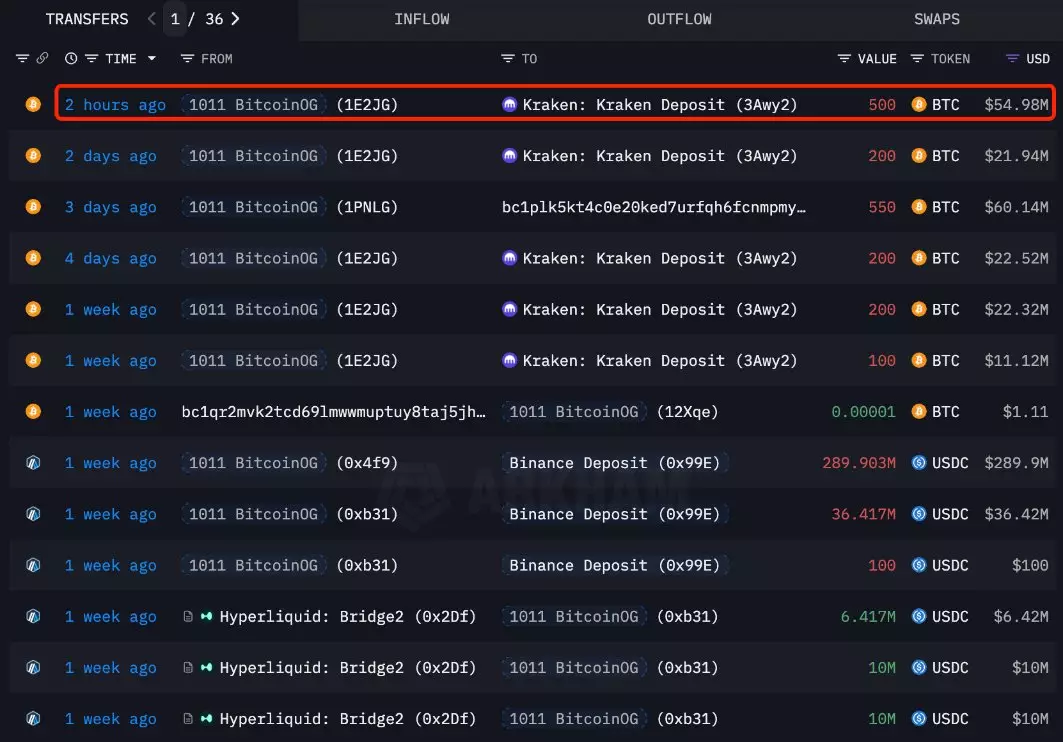Click Kraken logo in highlighted row
Screen dimensions: 1063x742
[x=510, y=105]
